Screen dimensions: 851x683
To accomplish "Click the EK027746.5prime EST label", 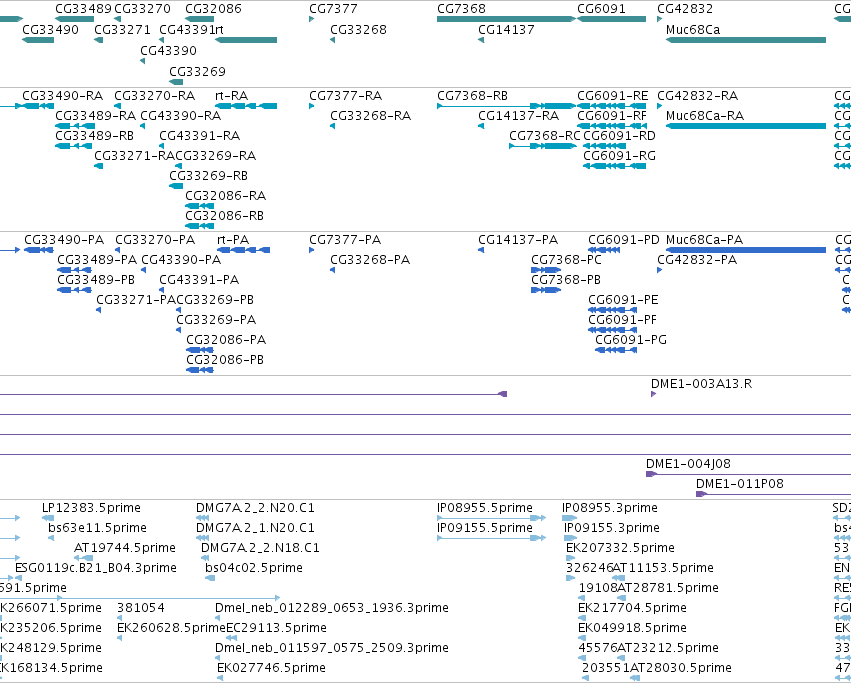I will click(x=271, y=667).
